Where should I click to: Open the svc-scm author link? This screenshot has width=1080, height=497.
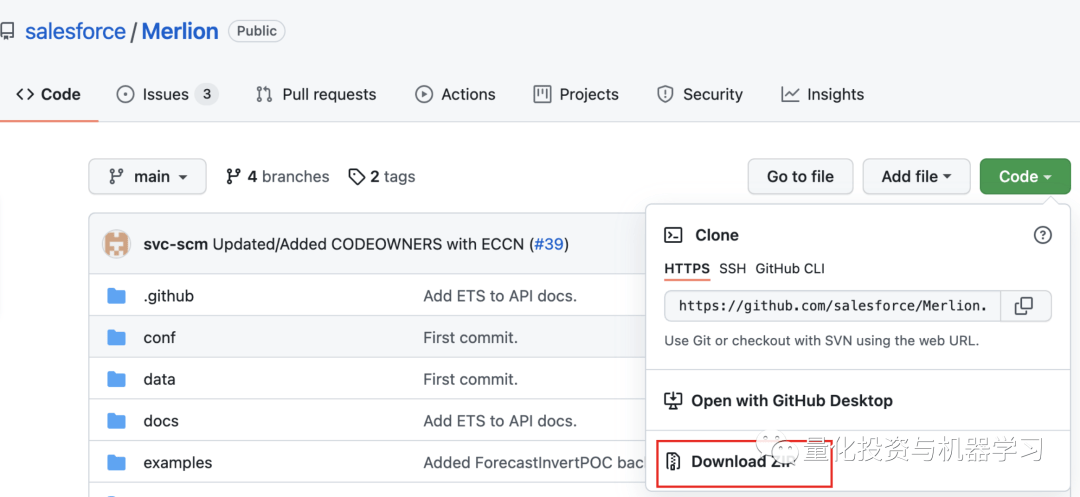[x=176, y=244]
